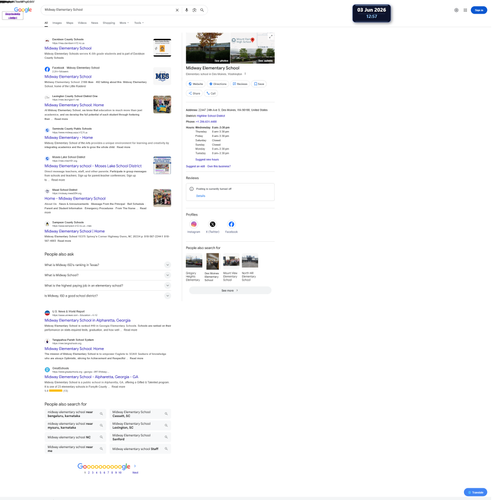Viewport: 494px width, 500px height.
Task: Expand the map with the corner arrows icon
Action: [x=272, y=37]
